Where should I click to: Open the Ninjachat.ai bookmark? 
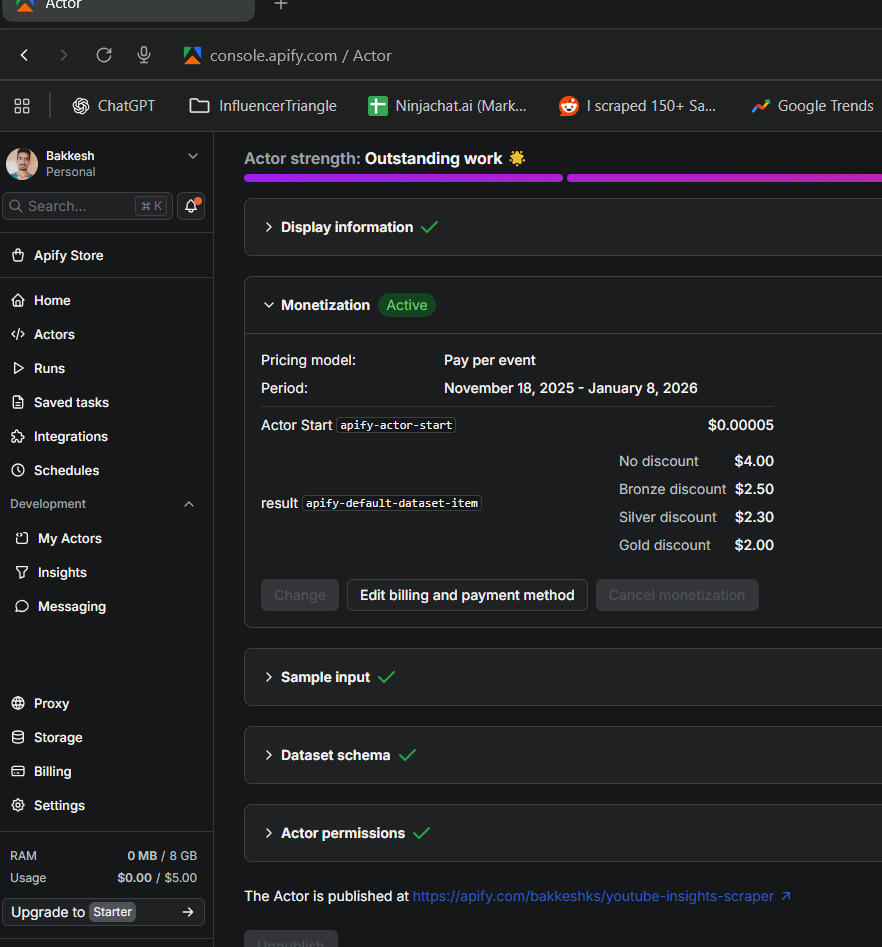point(447,106)
